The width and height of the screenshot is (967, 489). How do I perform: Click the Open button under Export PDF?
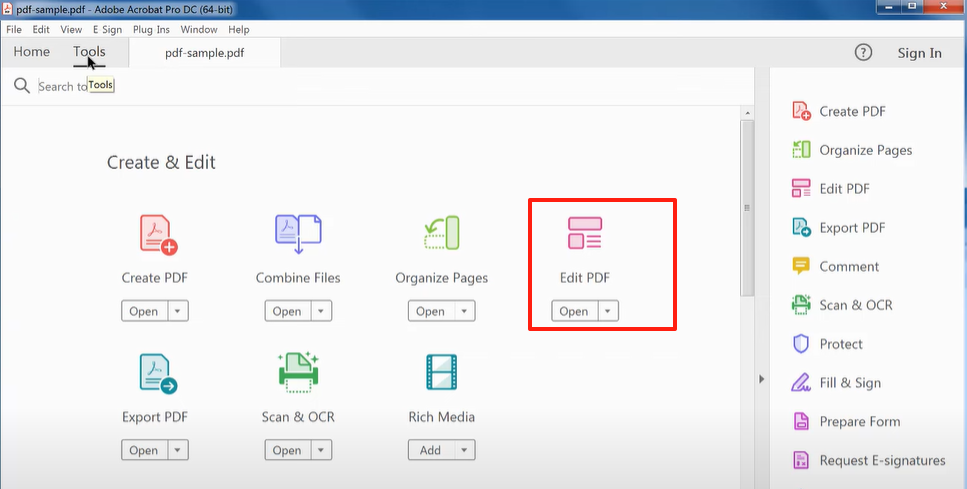[144, 450]
